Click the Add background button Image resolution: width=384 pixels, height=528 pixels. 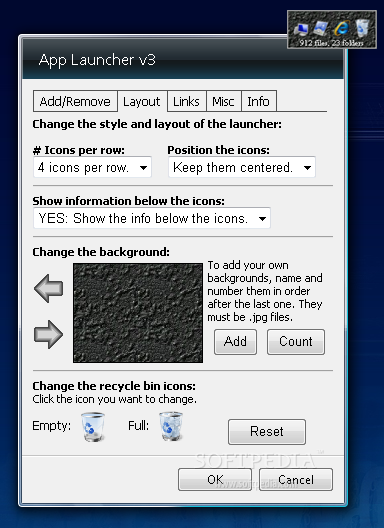click(235, 342)
